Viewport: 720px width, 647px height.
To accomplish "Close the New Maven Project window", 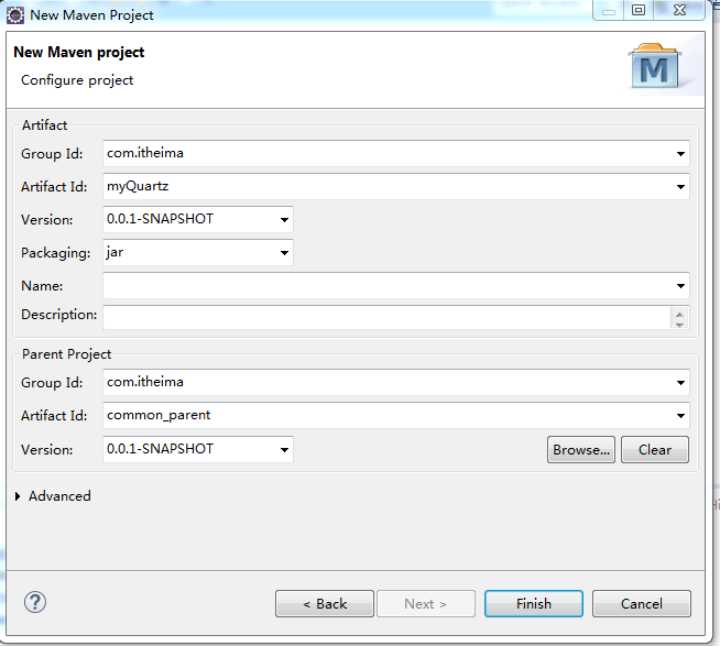I will pos(680,10).
